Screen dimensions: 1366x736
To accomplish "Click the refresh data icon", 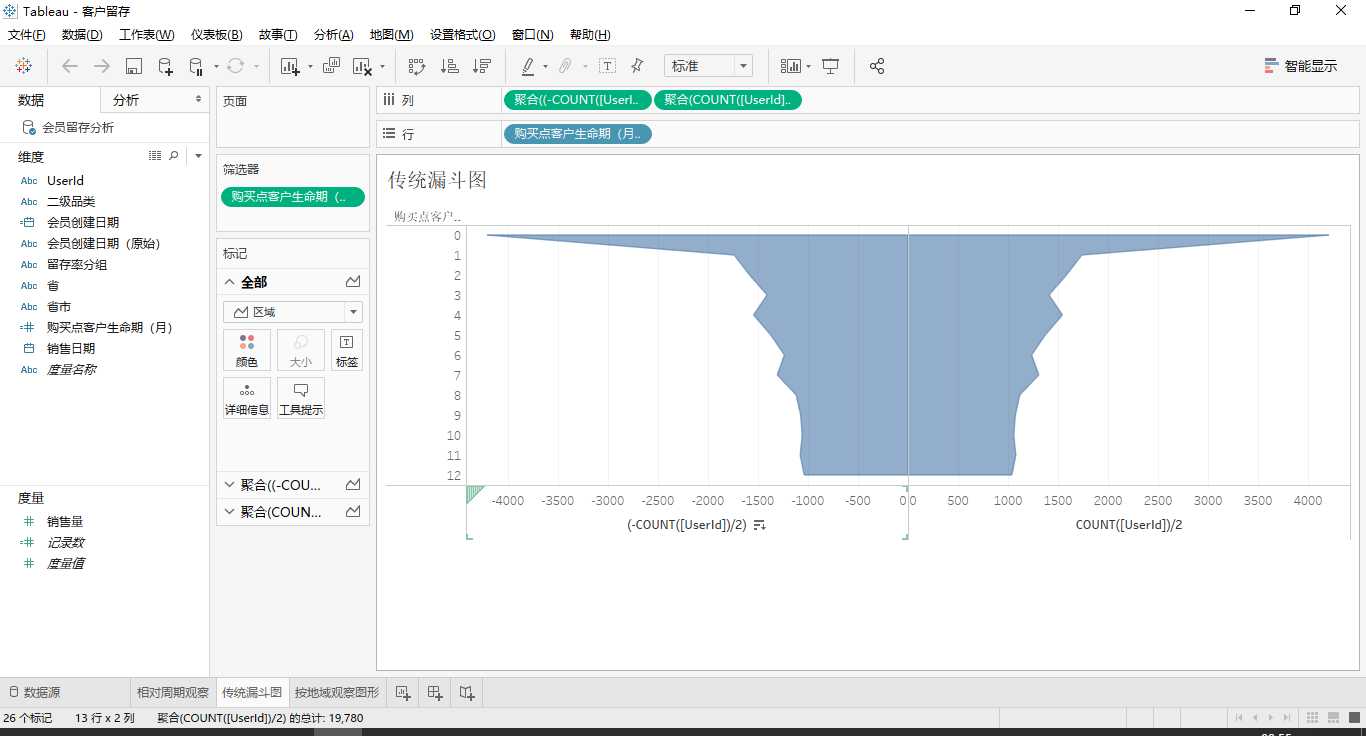I will [x=235, y=66].
